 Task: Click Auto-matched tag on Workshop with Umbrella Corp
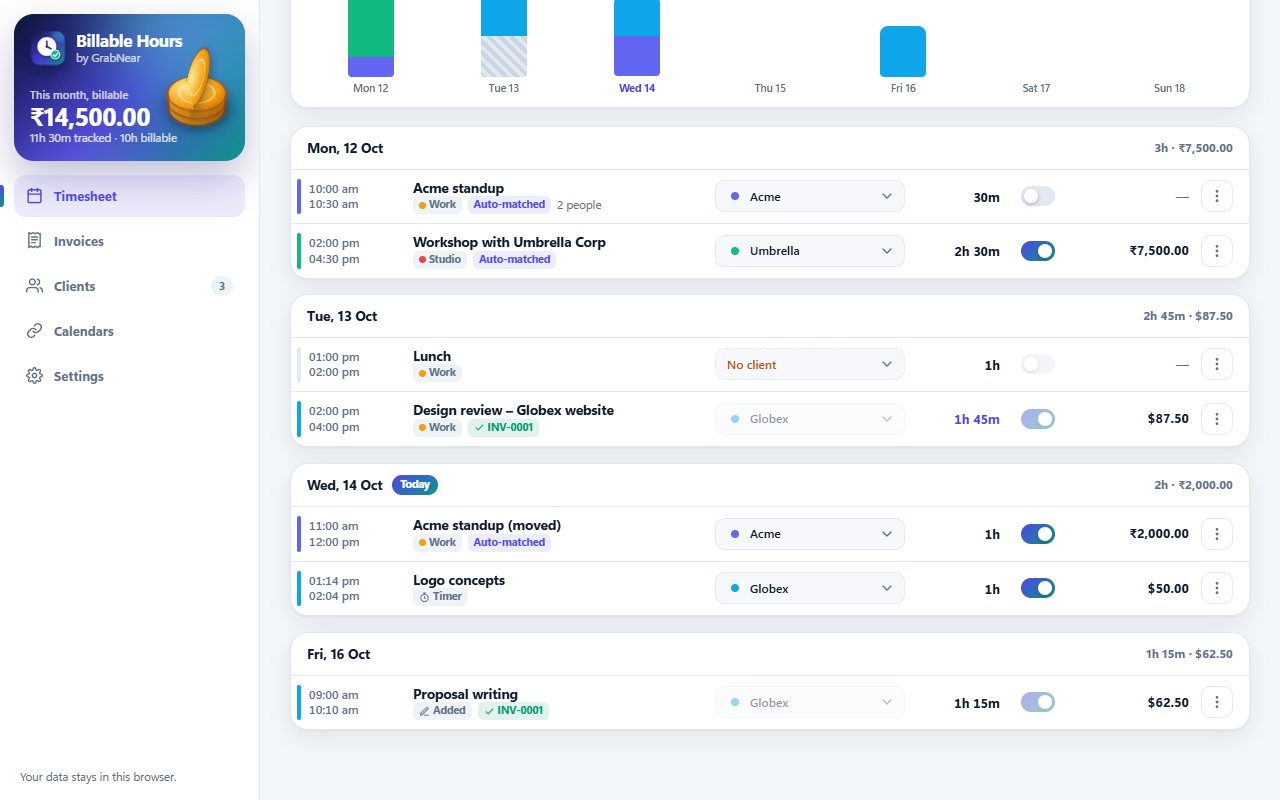coord(514,260)
